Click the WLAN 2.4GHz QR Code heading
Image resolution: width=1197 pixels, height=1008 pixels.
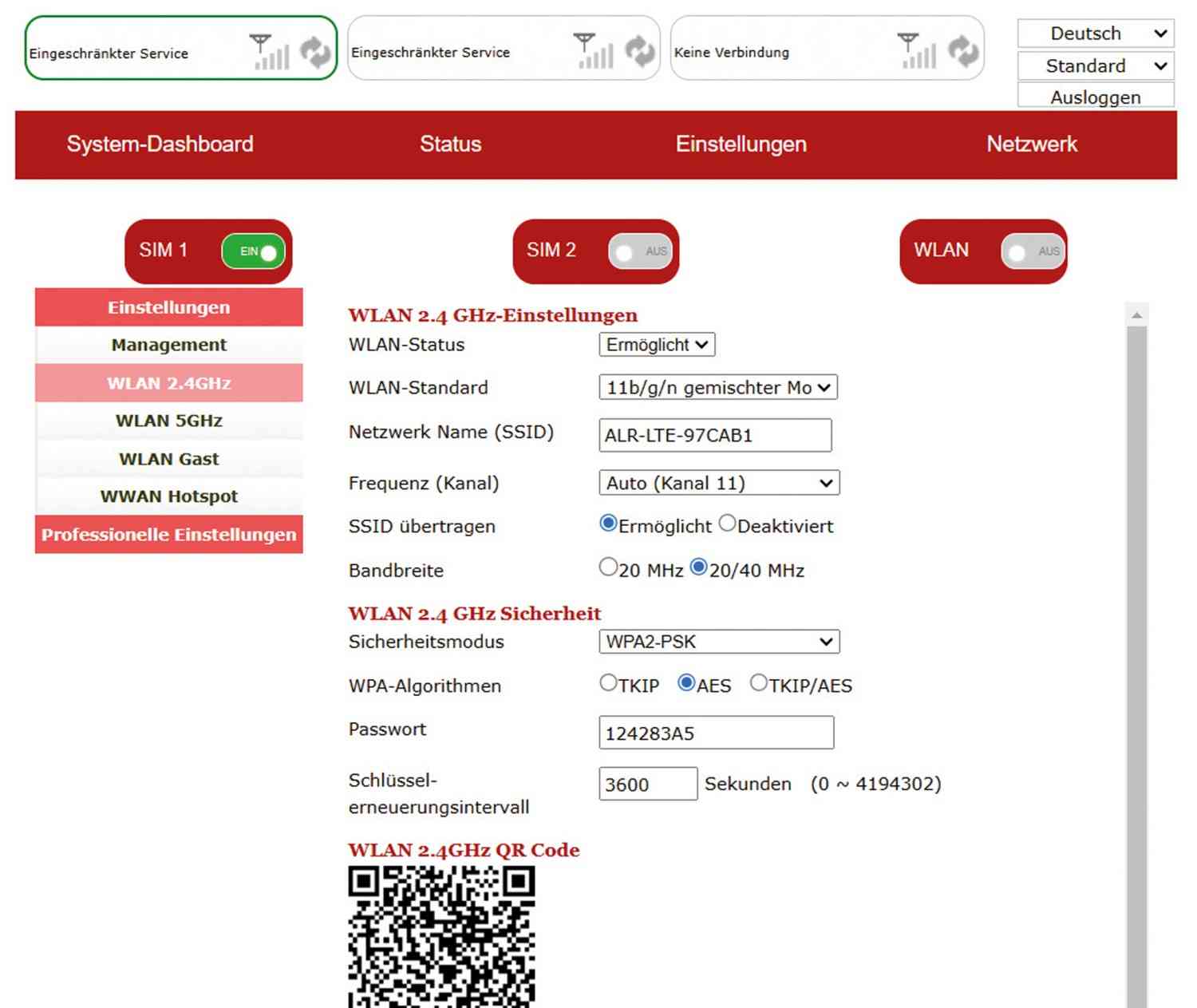(x=464, y=850)
